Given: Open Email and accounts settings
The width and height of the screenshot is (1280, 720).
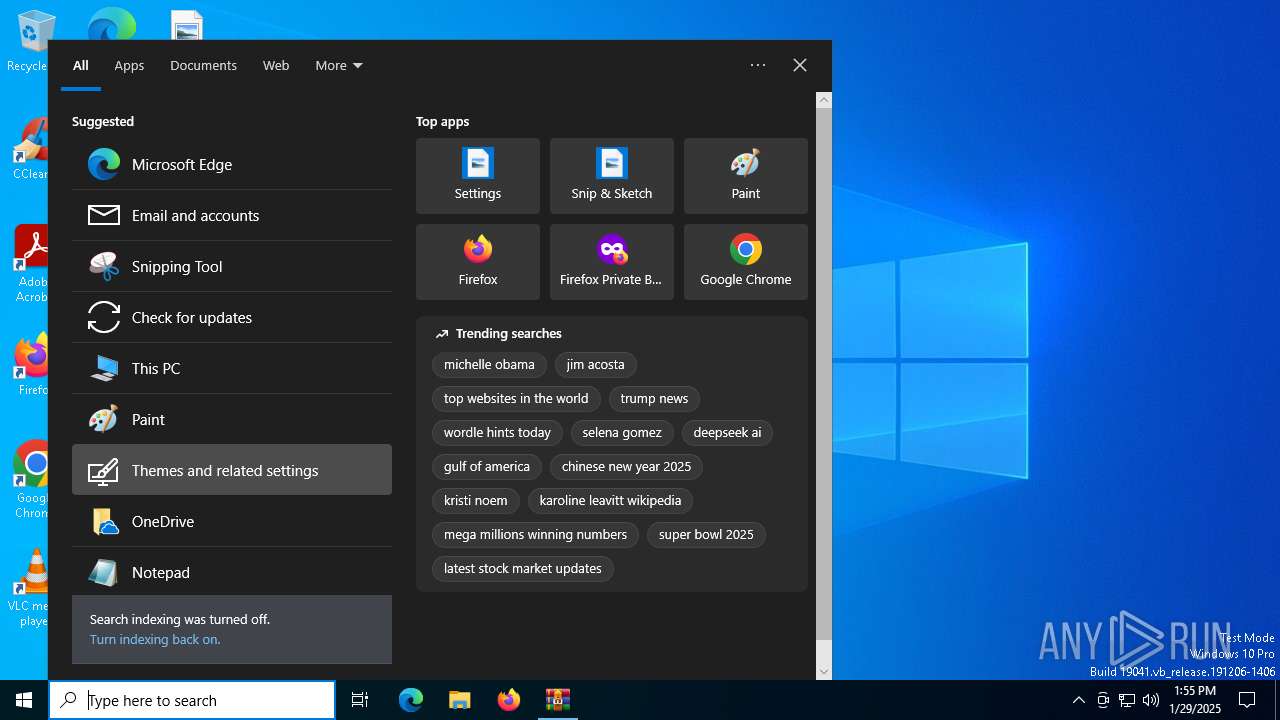Looking at the screenshot, I should pyautogui.click(x=232, y=215).
